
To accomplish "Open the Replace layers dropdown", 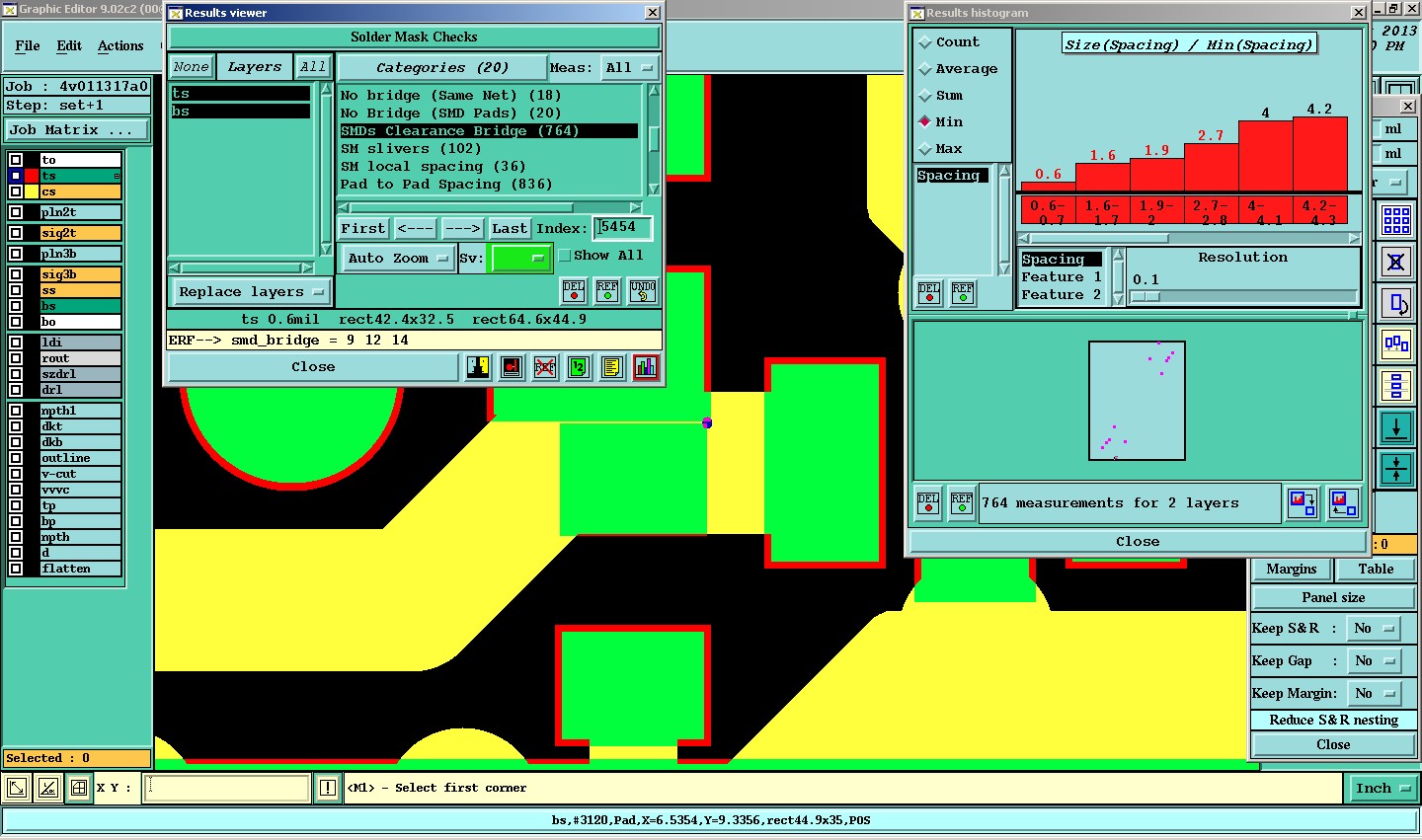I will point(252,292).
